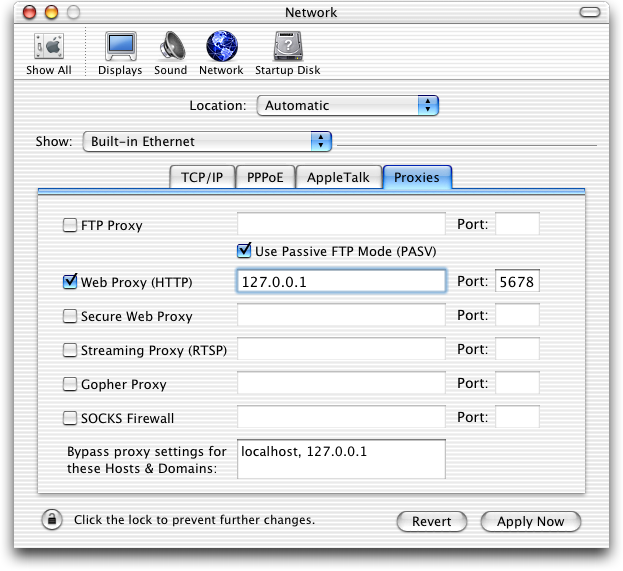623x571 pixels.
Task: Click the FTP Proxy address field
Action: 341,224
